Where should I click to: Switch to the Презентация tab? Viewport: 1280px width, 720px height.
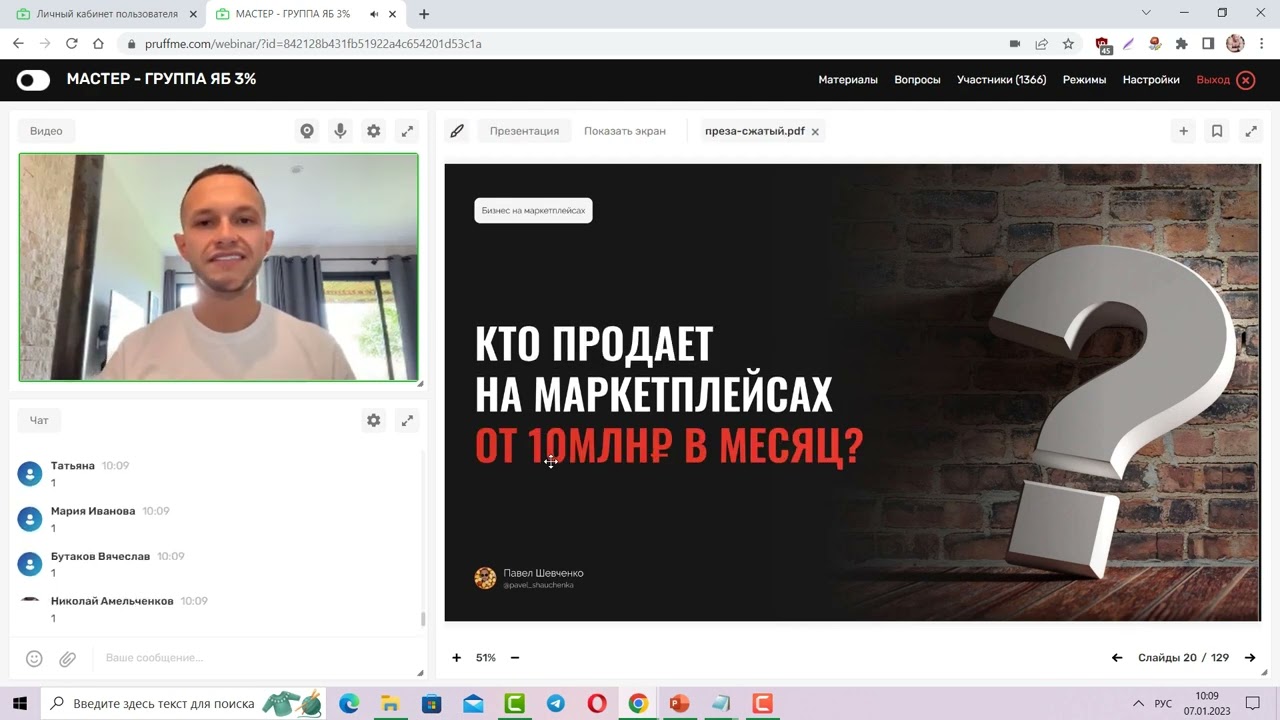coord(524,130)
